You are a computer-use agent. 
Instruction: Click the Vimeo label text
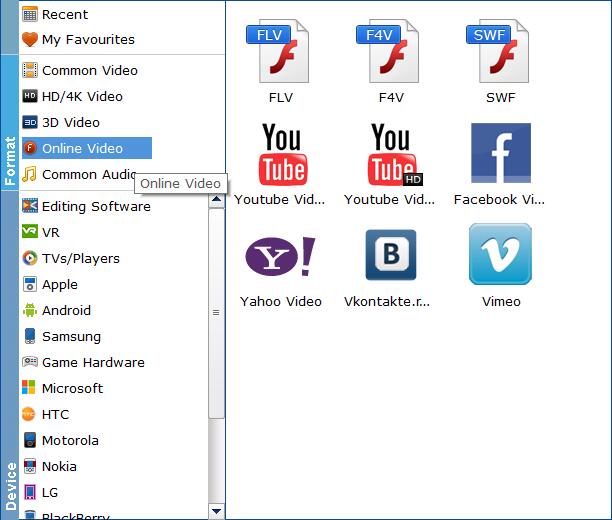pos(501,301)
